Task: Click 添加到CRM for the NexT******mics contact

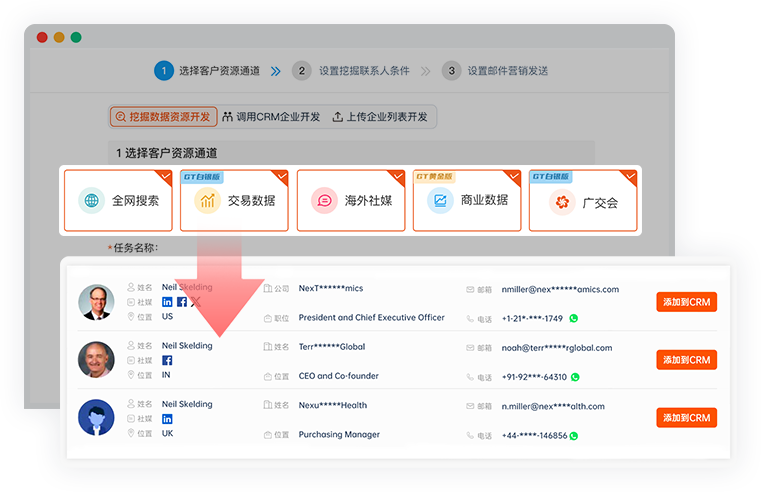Action: click(x=686, y=302)
